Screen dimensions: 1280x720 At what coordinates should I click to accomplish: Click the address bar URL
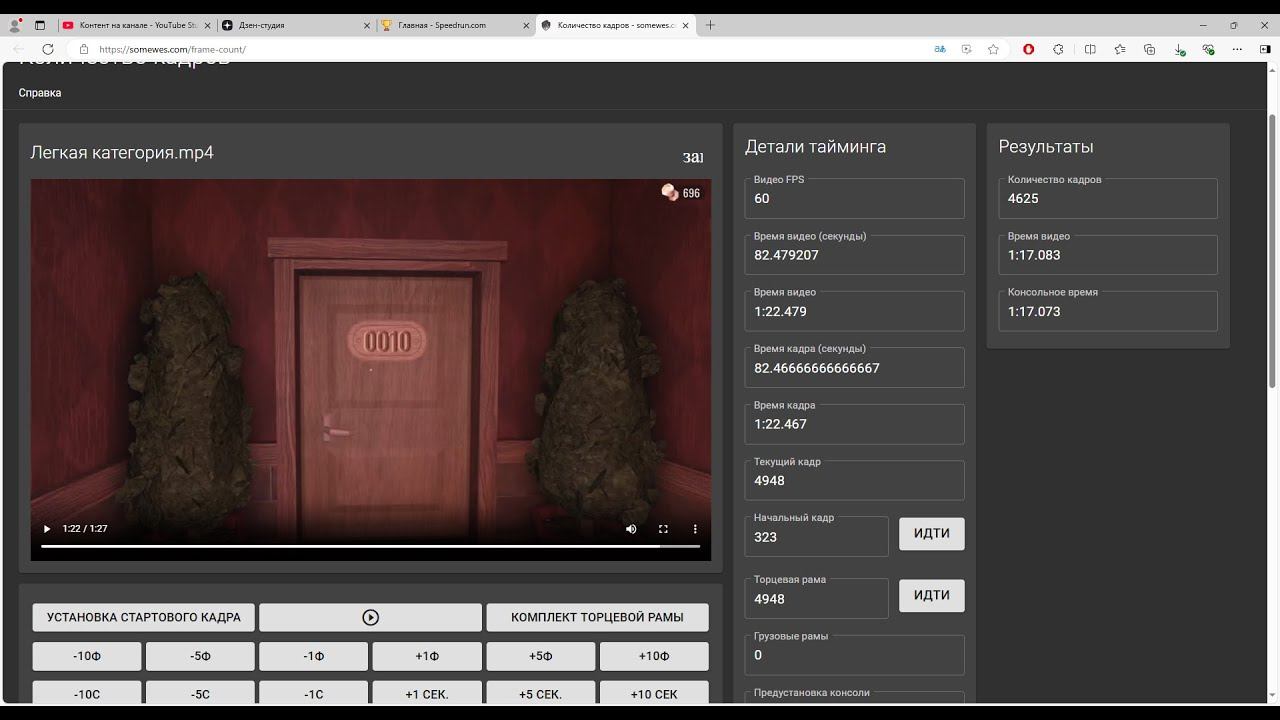tap(172, 49)
